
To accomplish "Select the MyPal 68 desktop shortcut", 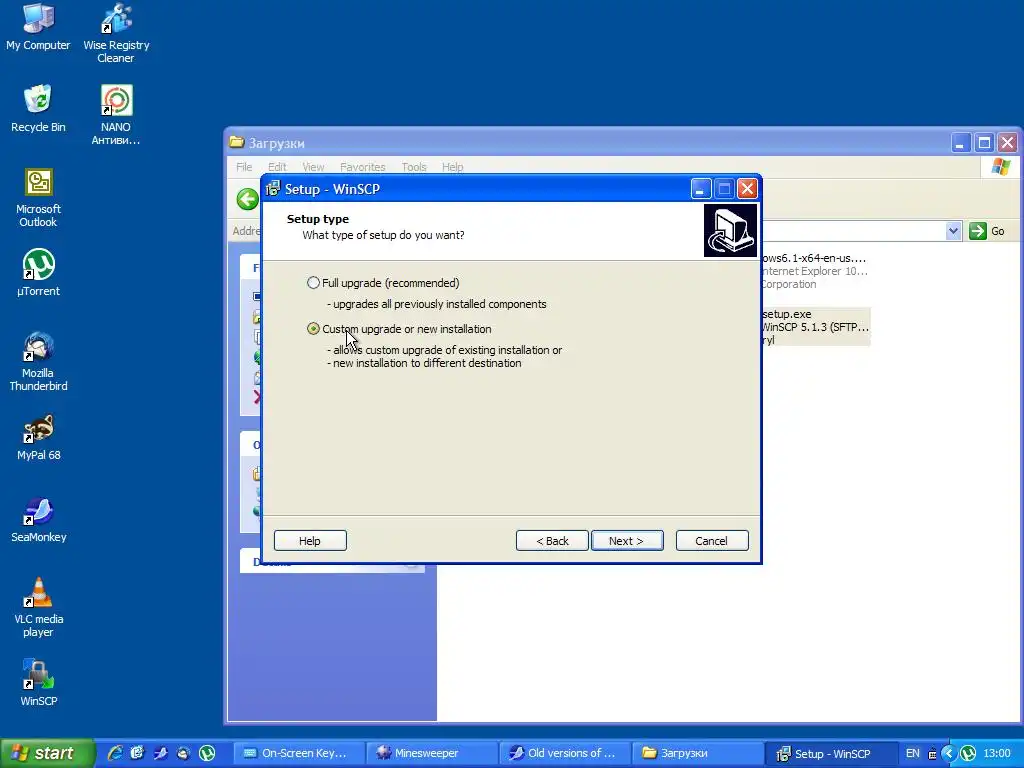I will (38, 438).
